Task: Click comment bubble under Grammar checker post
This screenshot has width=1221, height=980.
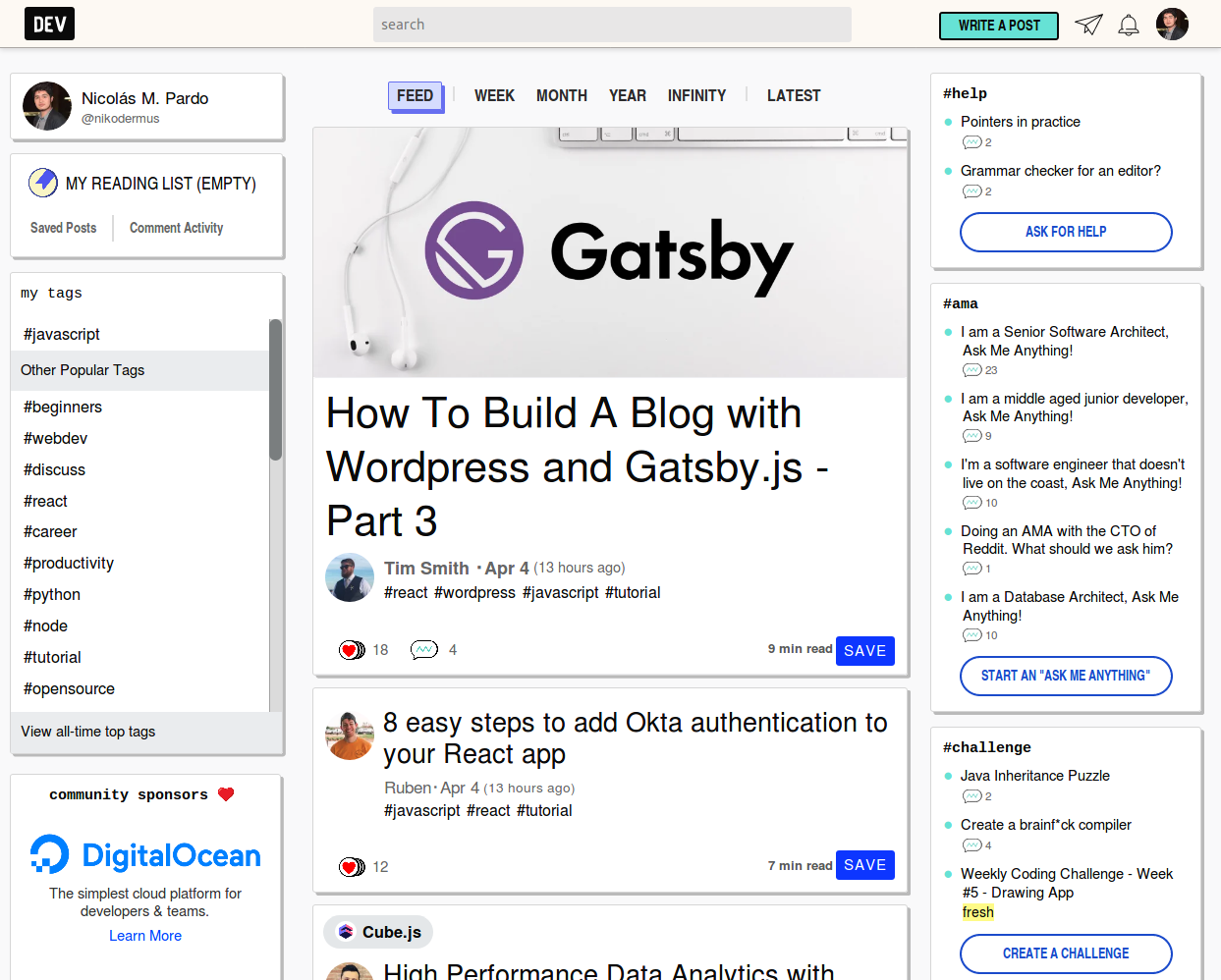Action: tap(971, 191)
